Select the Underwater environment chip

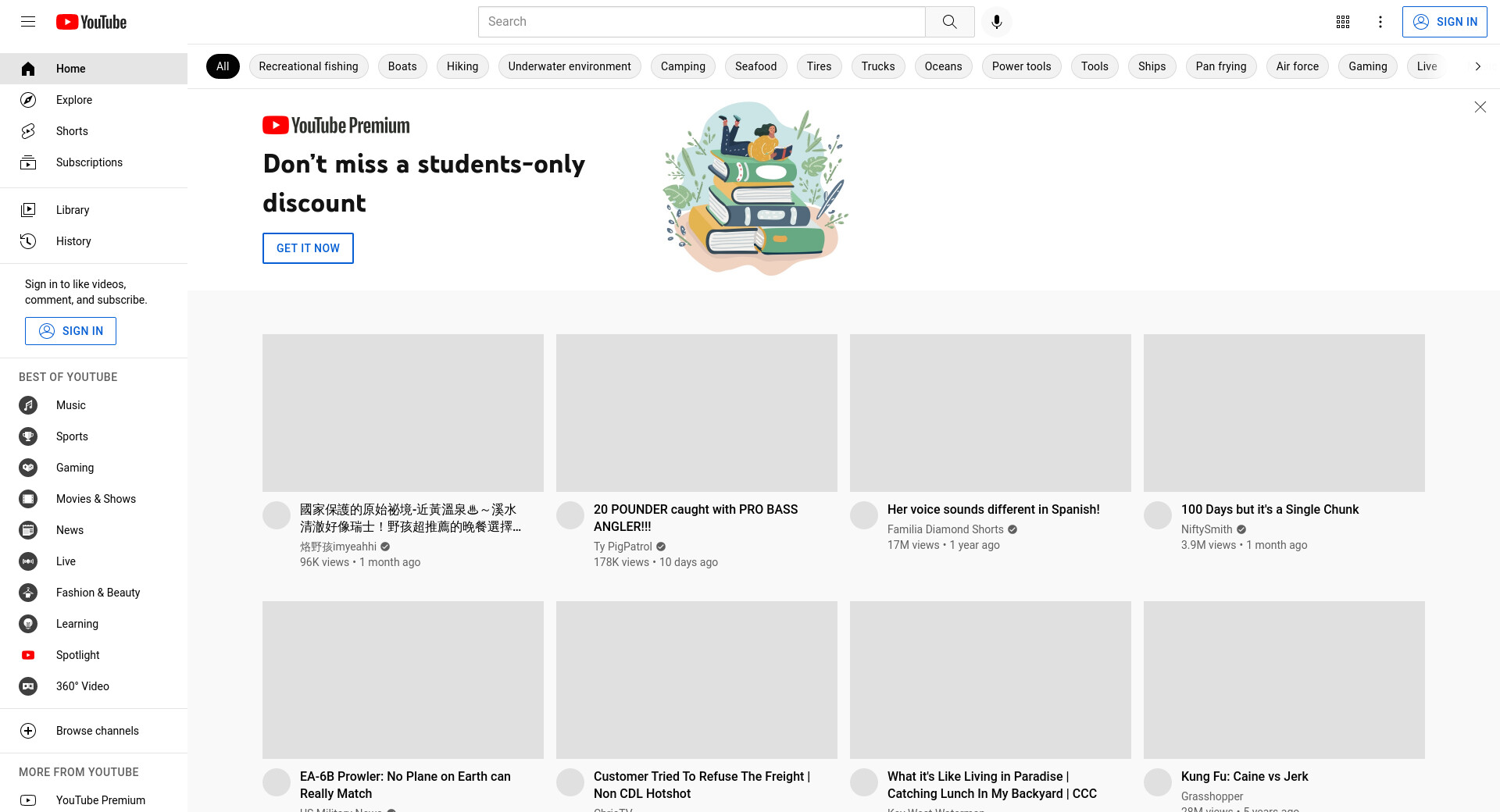pyautogui.click(x=570, y=66)
